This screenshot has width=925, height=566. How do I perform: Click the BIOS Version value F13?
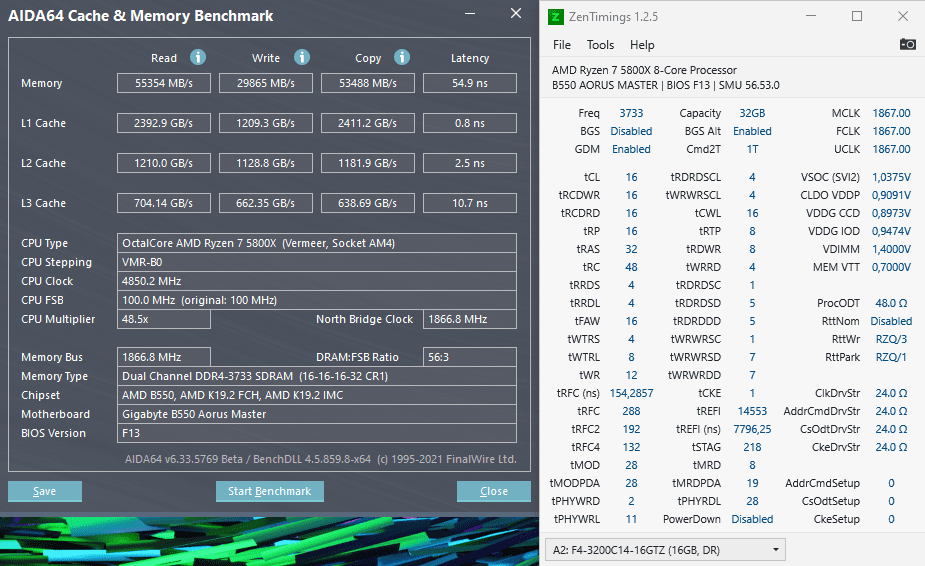tap(317, 433)
